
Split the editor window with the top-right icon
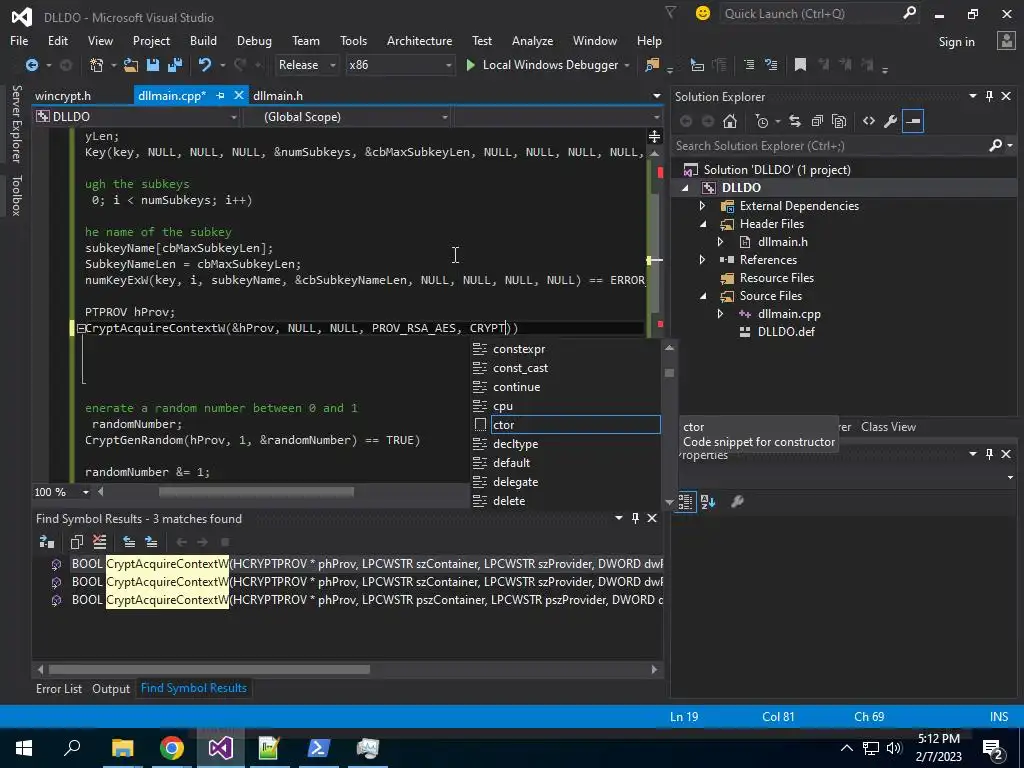point(654,136)
